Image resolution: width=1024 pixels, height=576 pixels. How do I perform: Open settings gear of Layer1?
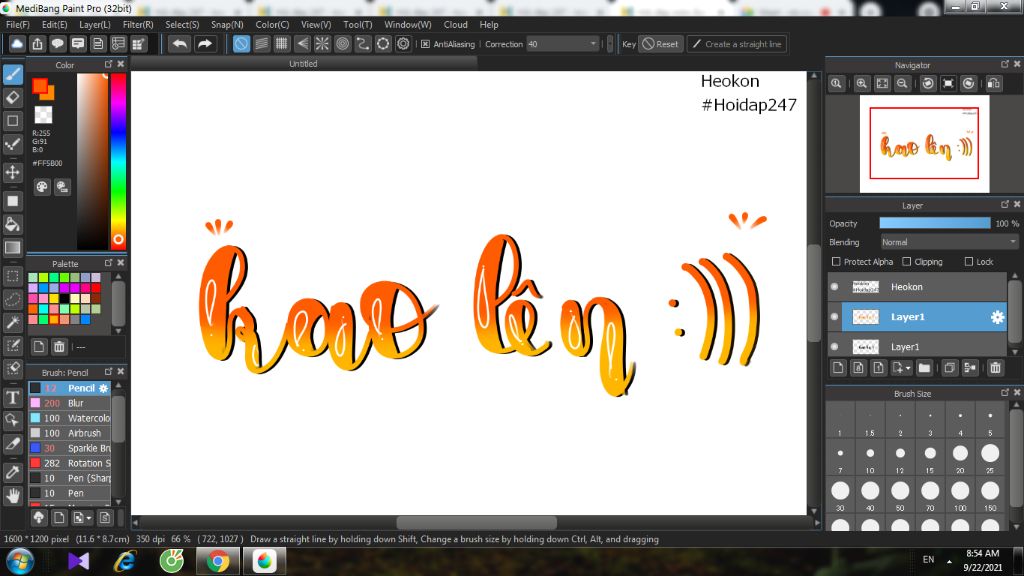[x=997, y=317]
